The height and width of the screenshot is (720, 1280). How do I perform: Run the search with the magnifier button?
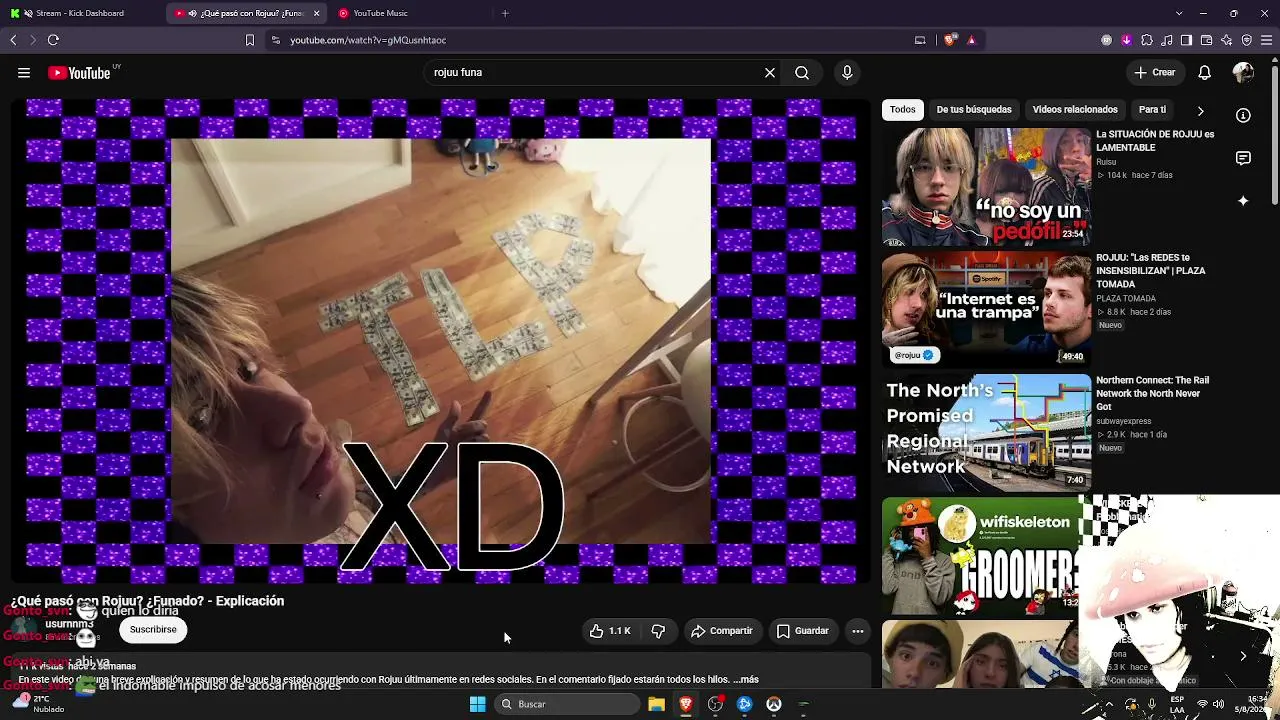802,72
